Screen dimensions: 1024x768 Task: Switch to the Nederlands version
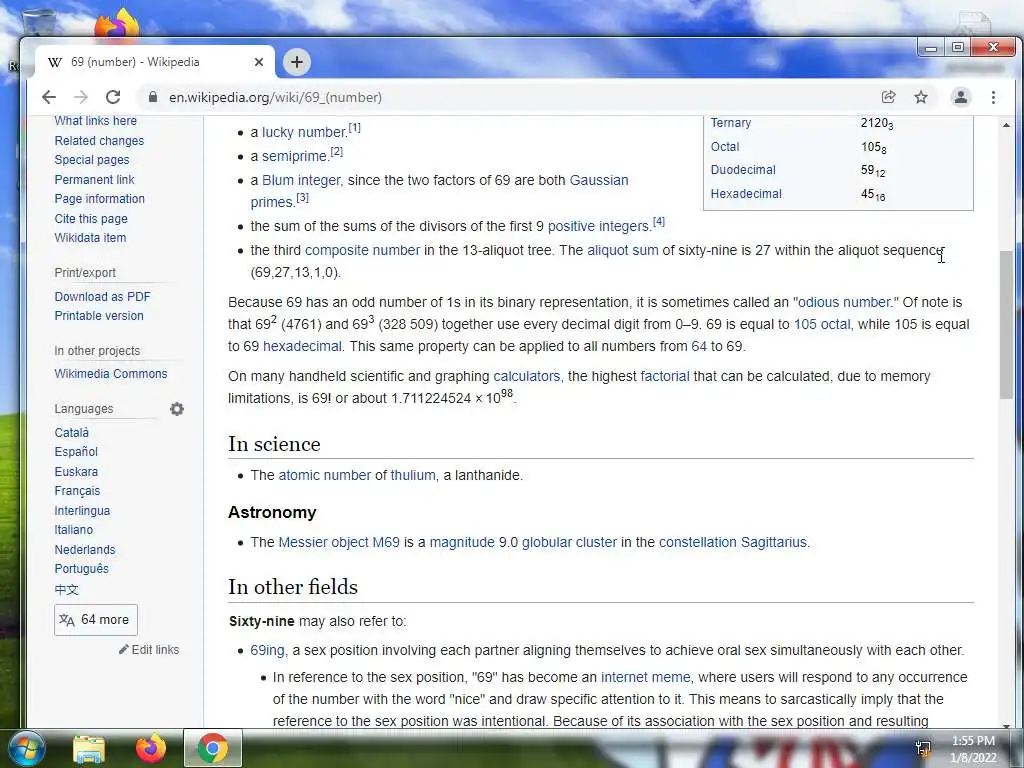click(84, 549)
